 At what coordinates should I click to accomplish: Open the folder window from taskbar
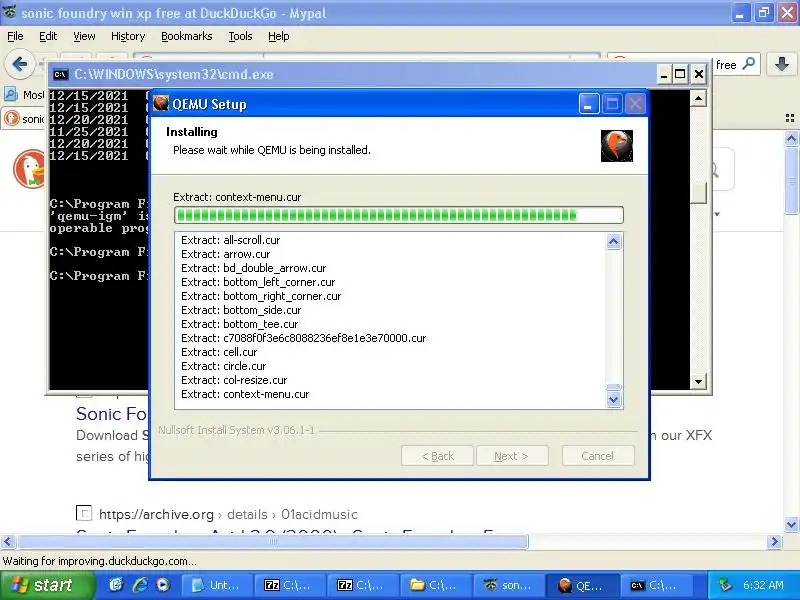tap(436, 585)
